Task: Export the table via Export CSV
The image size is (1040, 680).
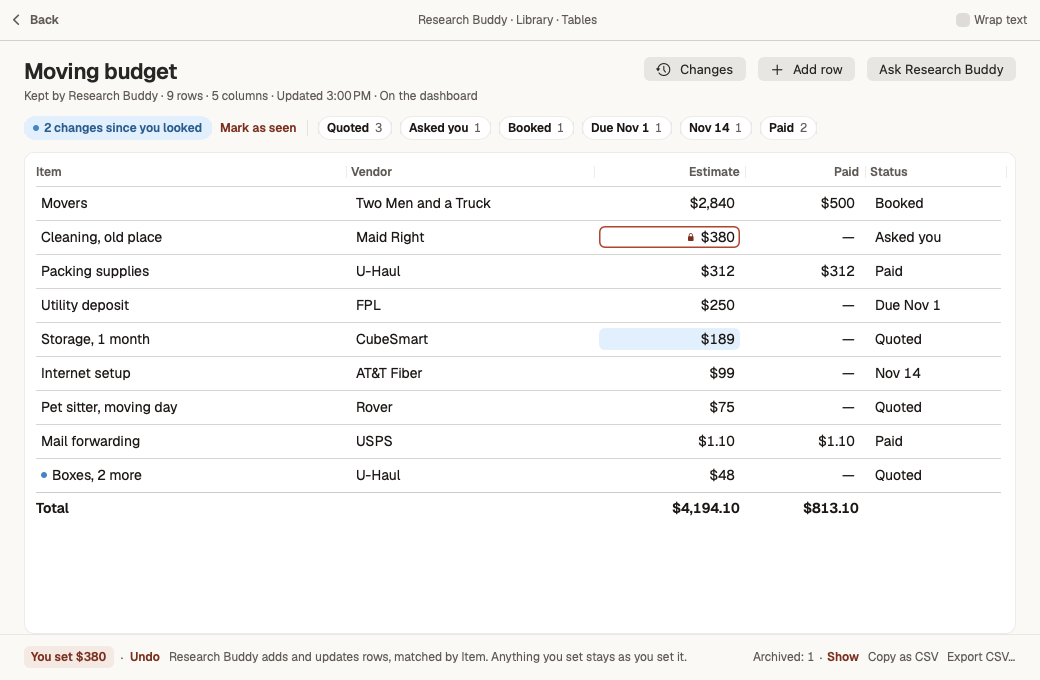Action: (x=981, y=657)
